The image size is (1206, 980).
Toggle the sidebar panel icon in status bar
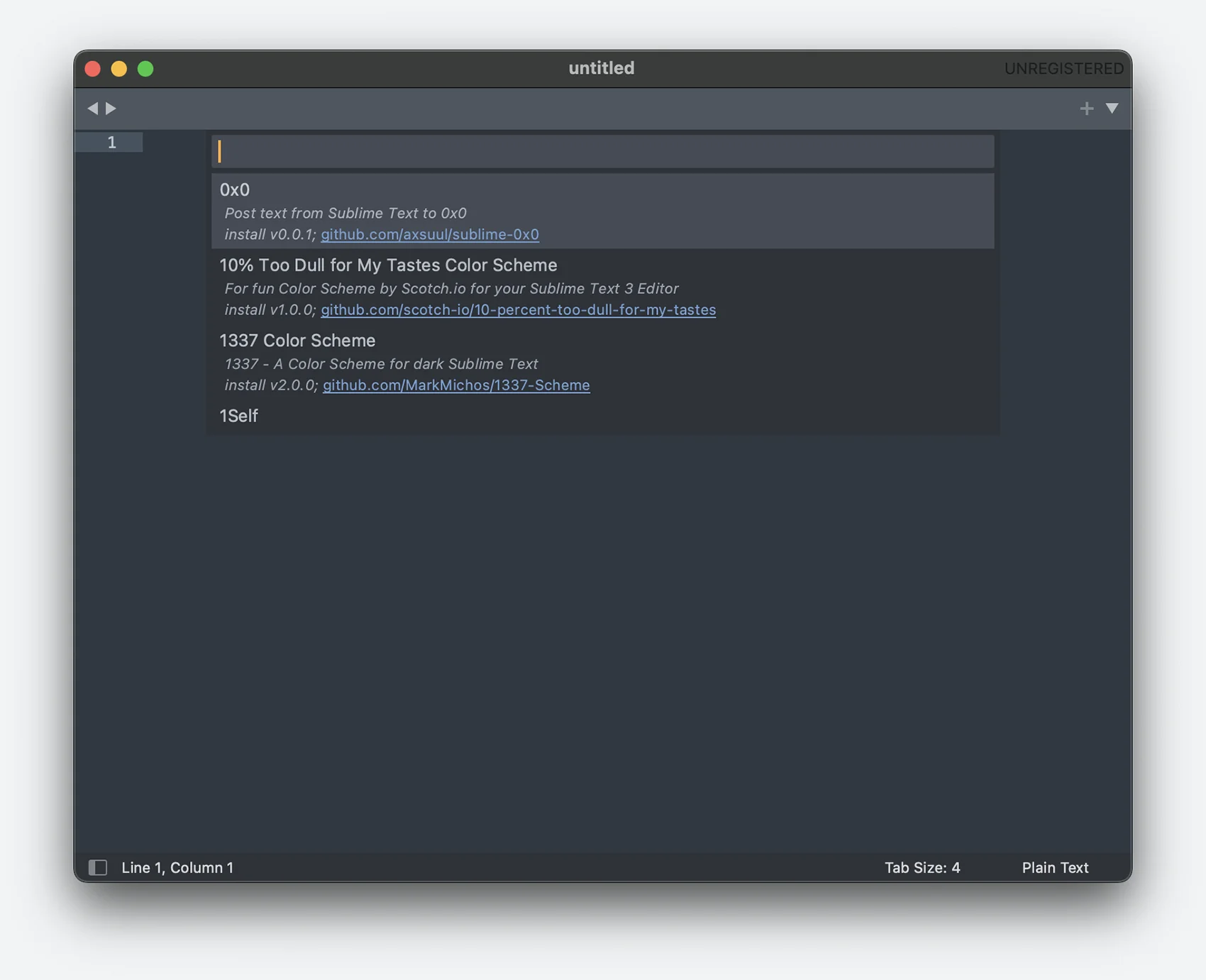pos(97,867)
